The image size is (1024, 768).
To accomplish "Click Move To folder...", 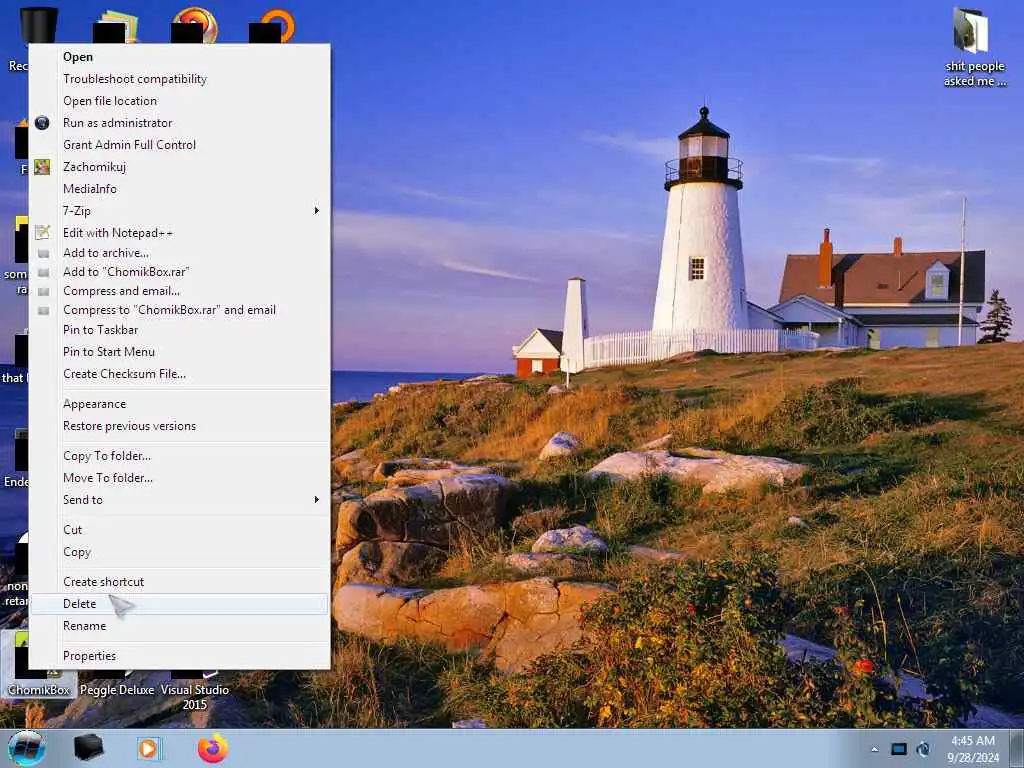I will (179, 478).
